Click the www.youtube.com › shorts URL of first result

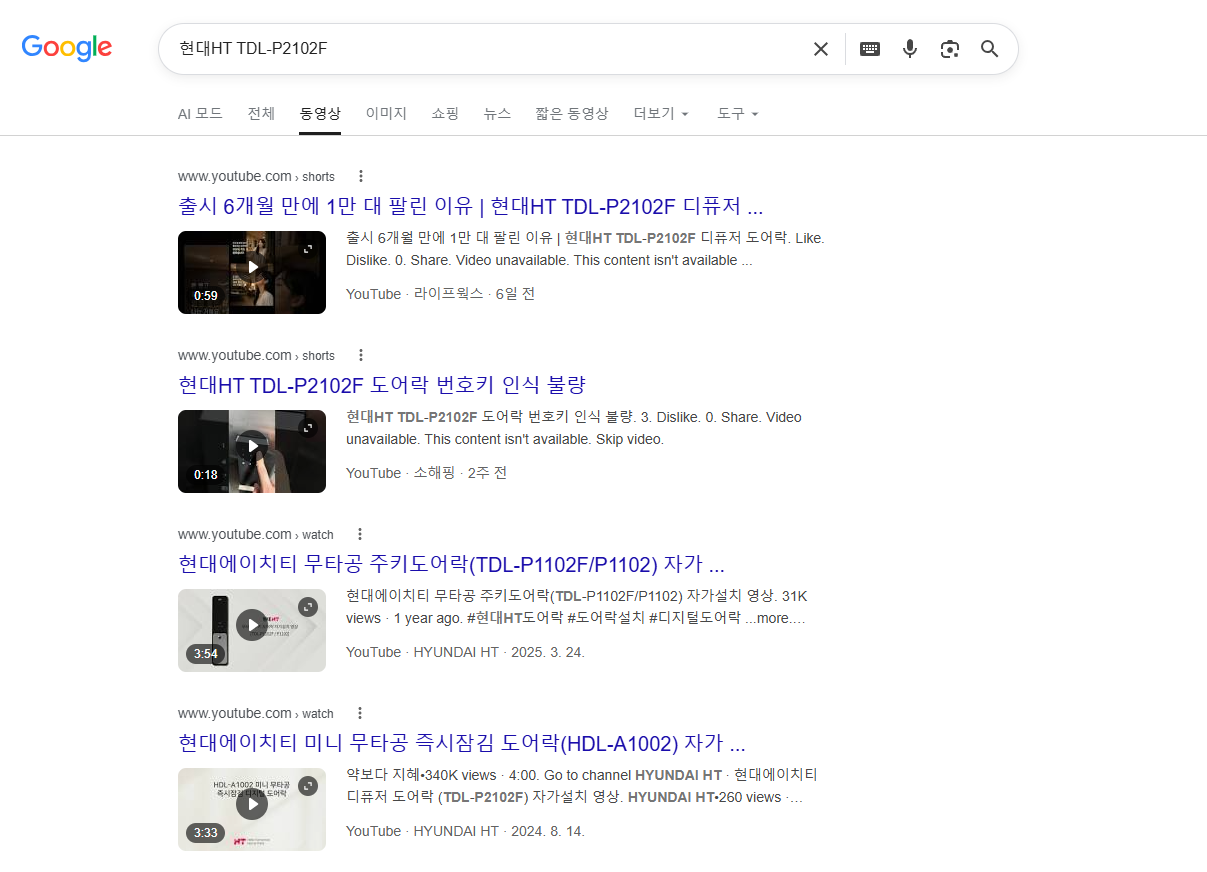pyautogui.click(x=256, y=176)
